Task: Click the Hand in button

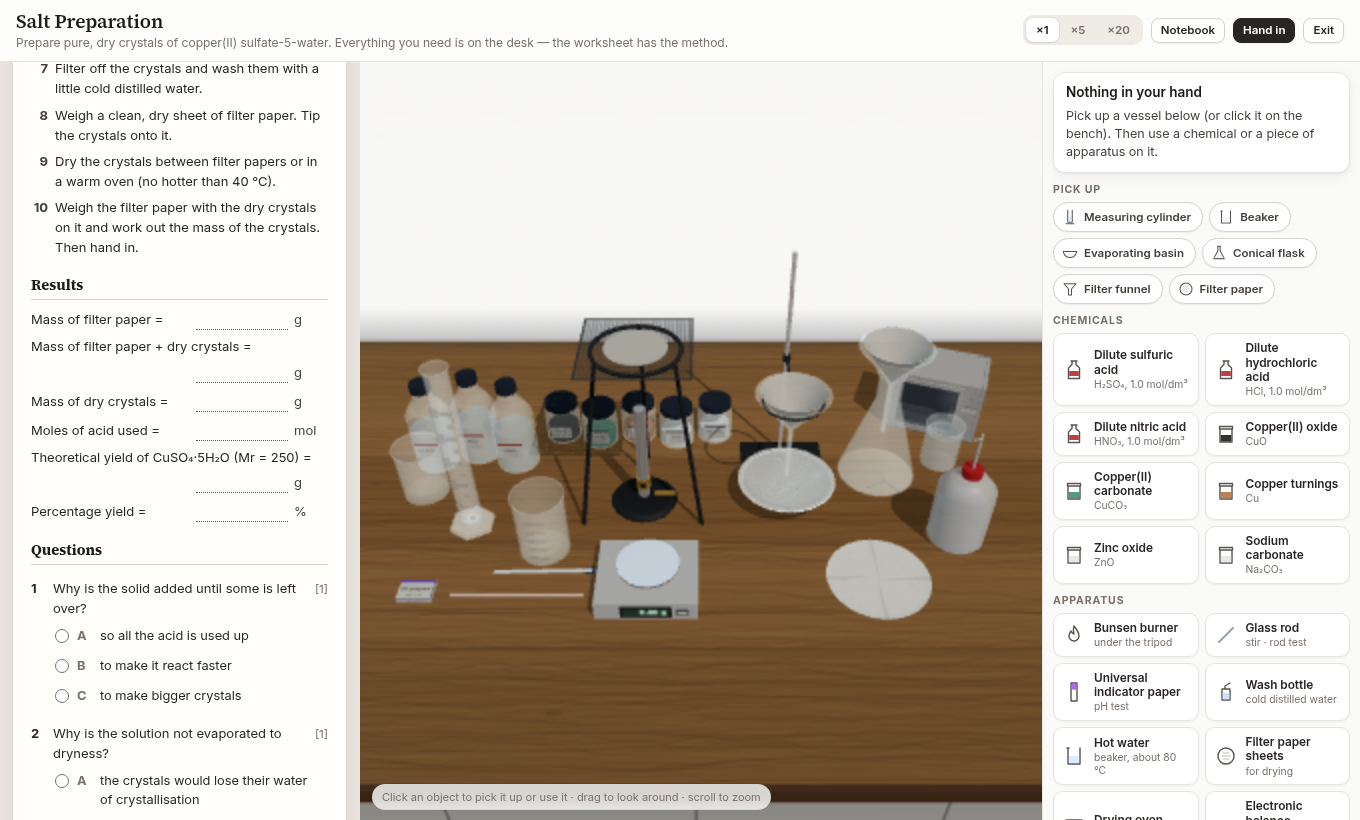Action: pos(1264,30)
